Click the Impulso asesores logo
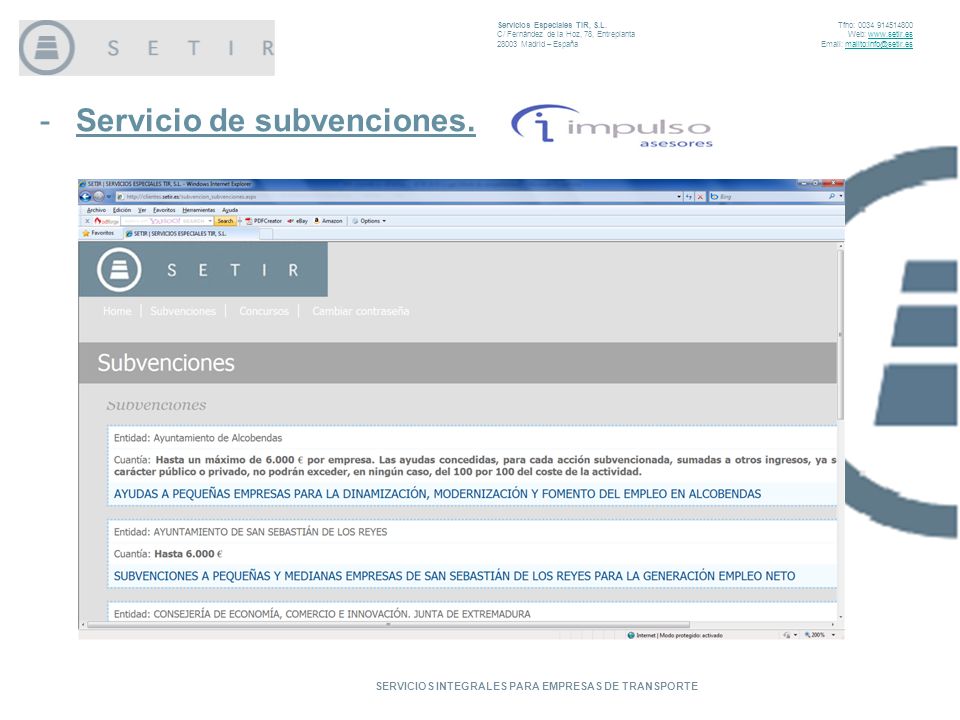Viewport: 960px width, 720px height. click(x=612, y=126)
